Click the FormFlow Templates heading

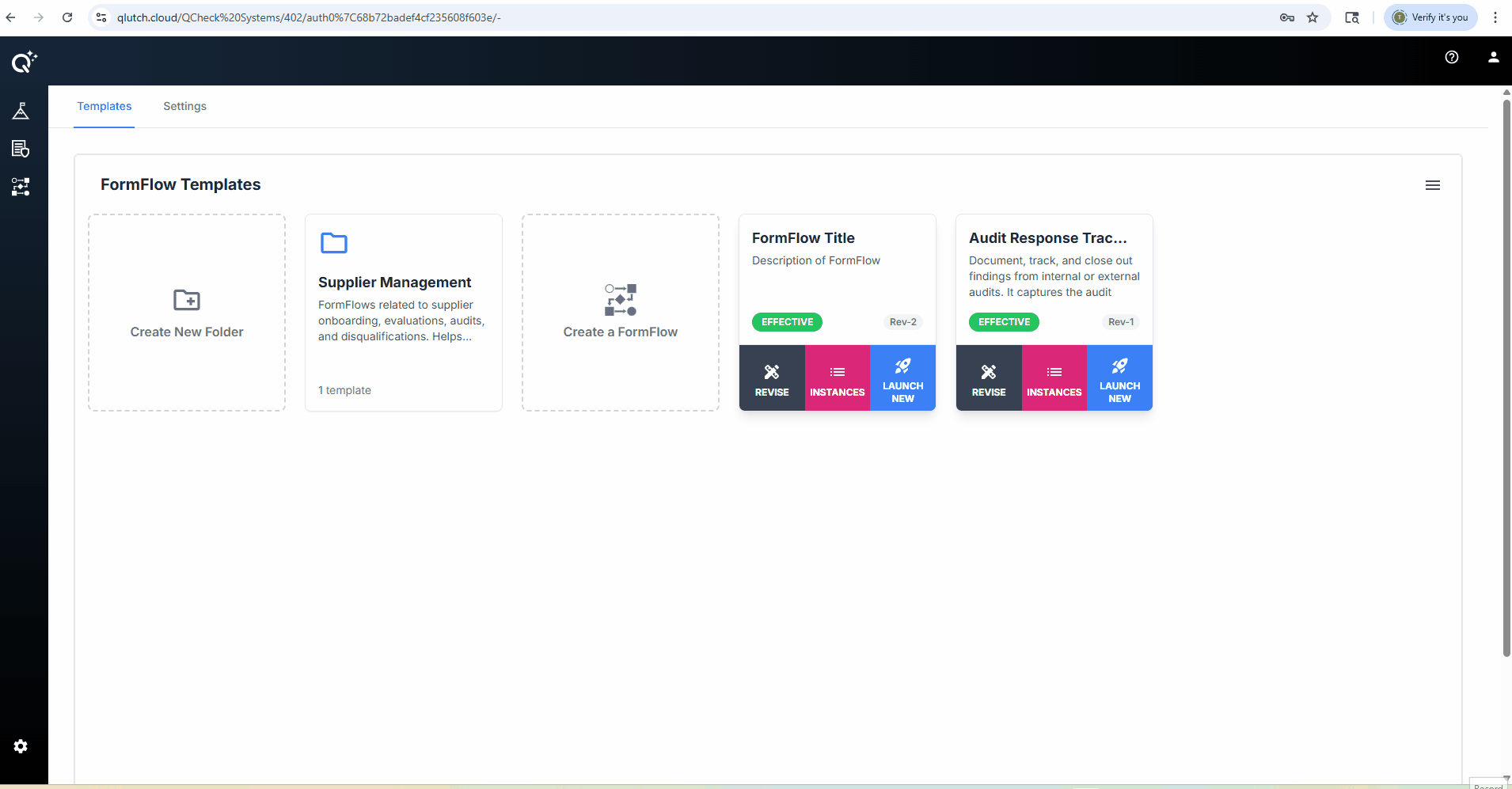coord(180,184)
